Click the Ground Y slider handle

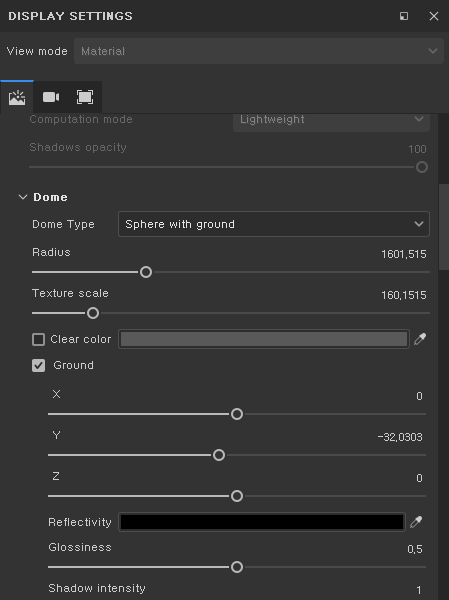pos(219,455)
